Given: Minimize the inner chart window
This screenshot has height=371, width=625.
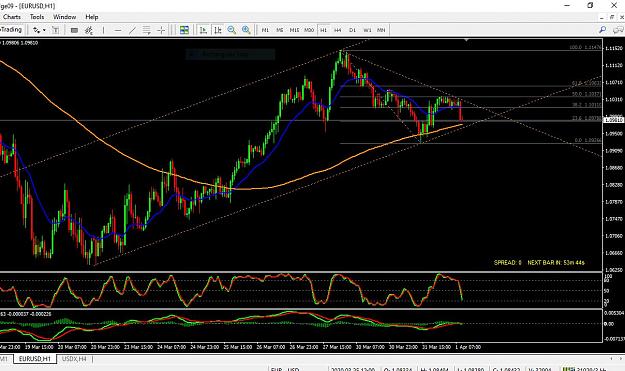Looking at the screenshot, I should coord(602,17).
